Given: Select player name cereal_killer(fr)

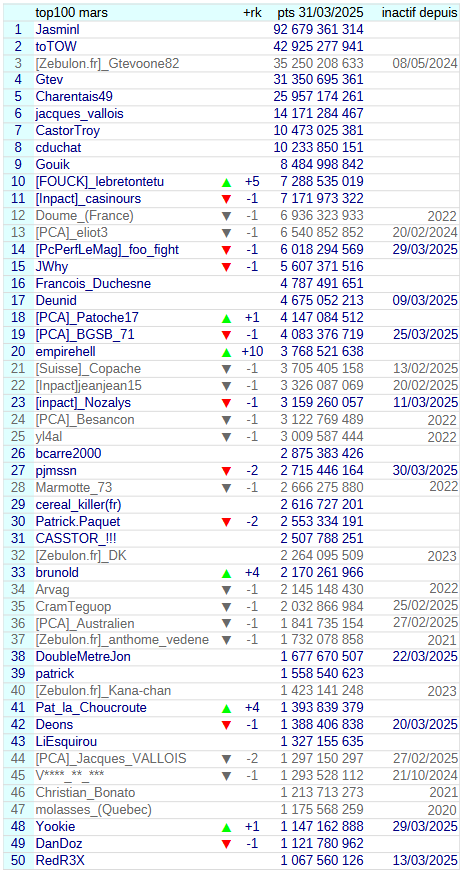Looking at the screenshot, I should (78, 505).
